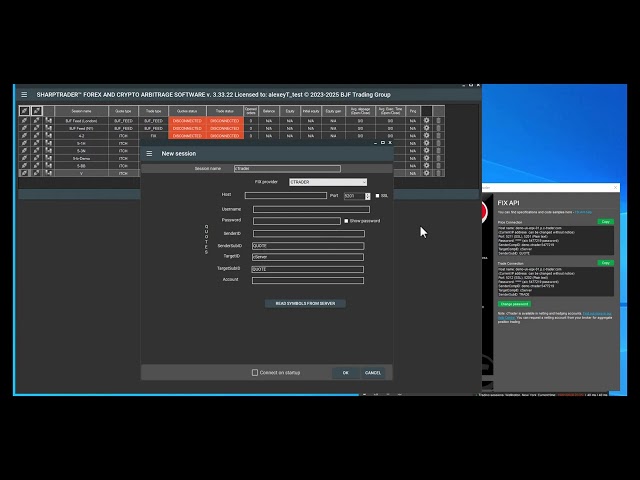This screenshot has width=640, height=480.
Task: Open the SharpTrader main hamburger menu
Action: (24, 95)
